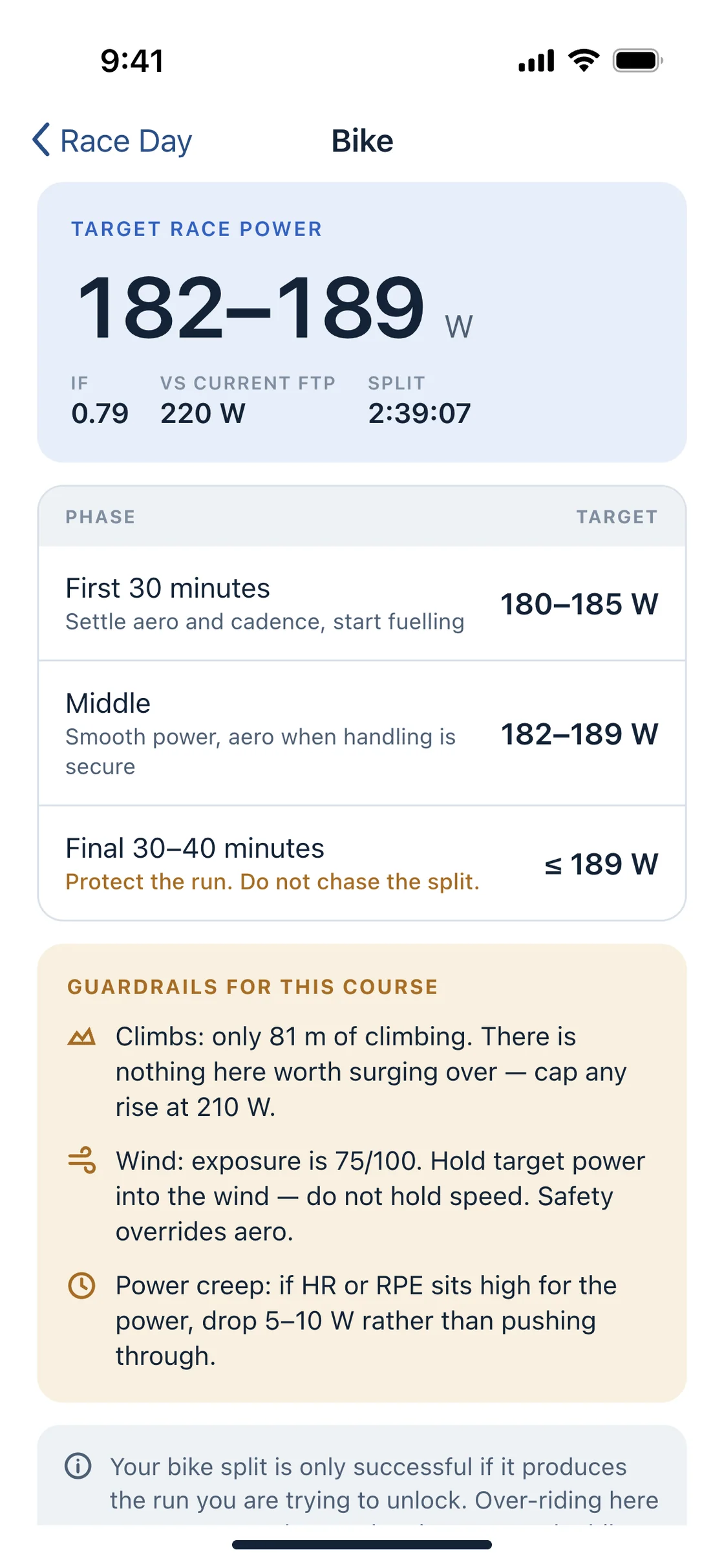
Task: Tap the ≤ 189 W target value
Action: click(601, 864)
